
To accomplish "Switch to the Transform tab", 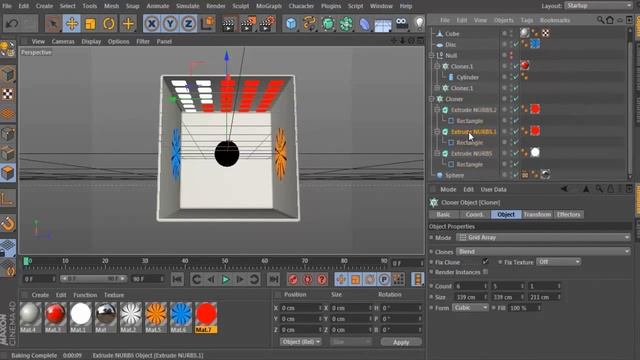I will tap(537, 214).
